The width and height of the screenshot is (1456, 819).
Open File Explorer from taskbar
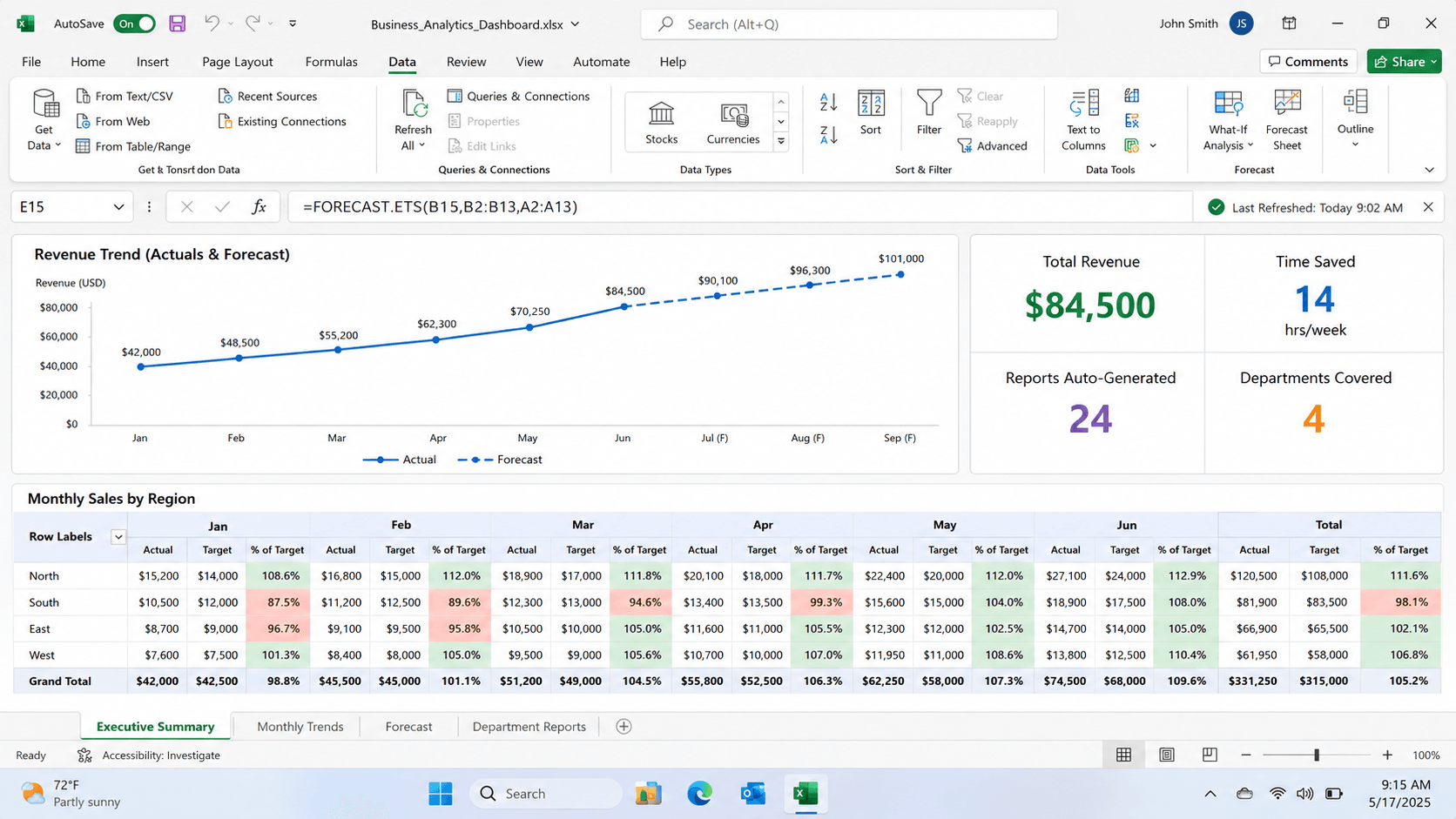tap(649, 794)
